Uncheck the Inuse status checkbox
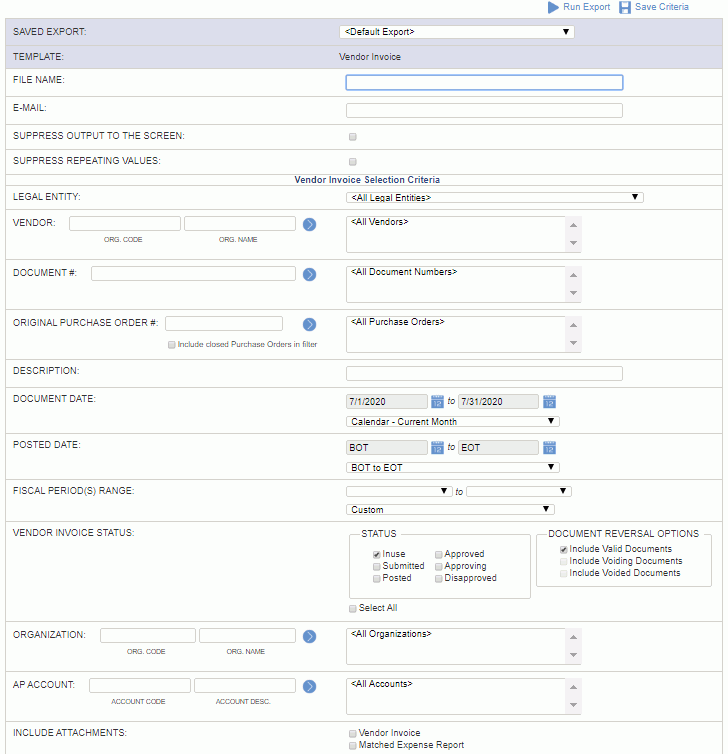 click(377, 554)
